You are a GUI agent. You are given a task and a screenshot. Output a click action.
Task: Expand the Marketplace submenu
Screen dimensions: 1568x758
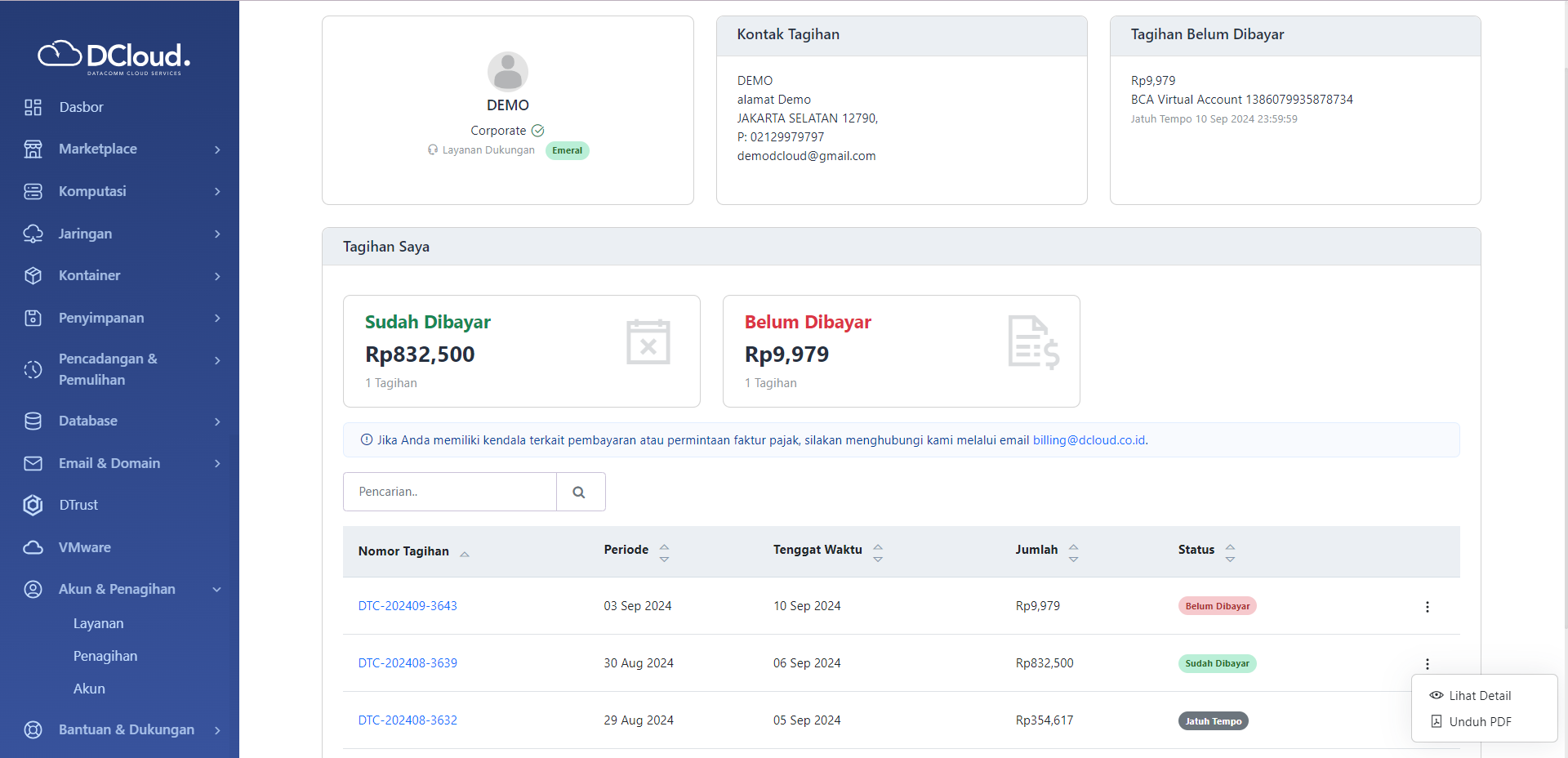tap(217, 149)
